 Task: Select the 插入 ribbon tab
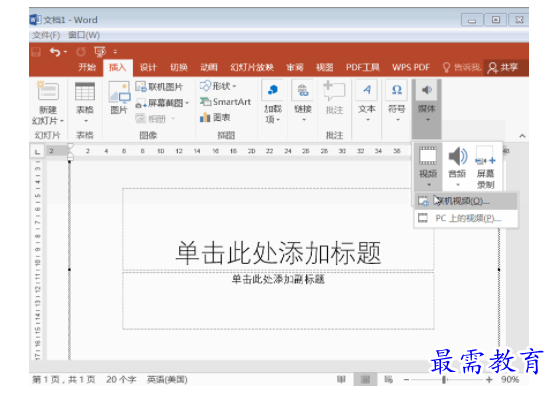tap(118, 67)
